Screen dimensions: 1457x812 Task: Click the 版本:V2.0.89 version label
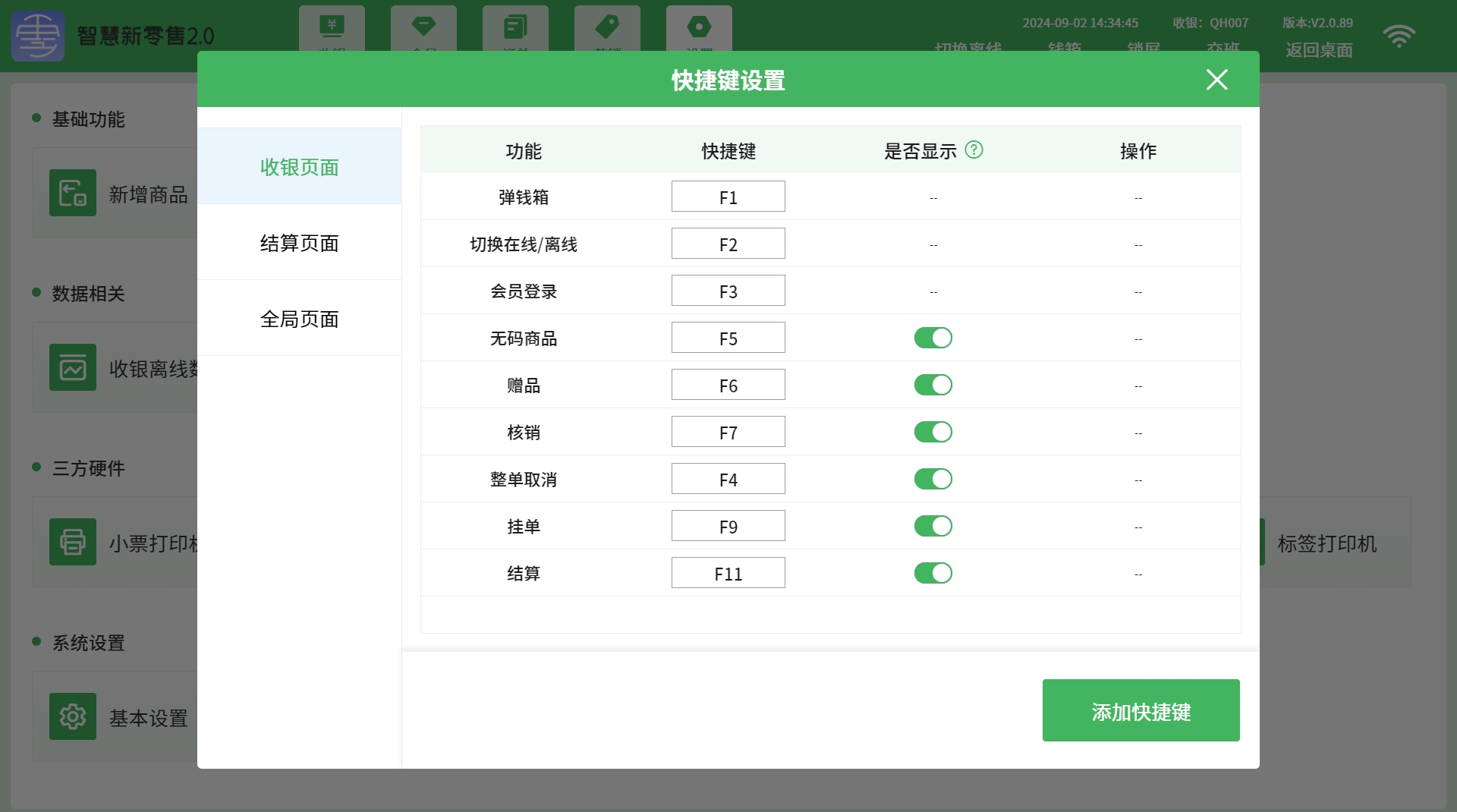coord(1317,23)
